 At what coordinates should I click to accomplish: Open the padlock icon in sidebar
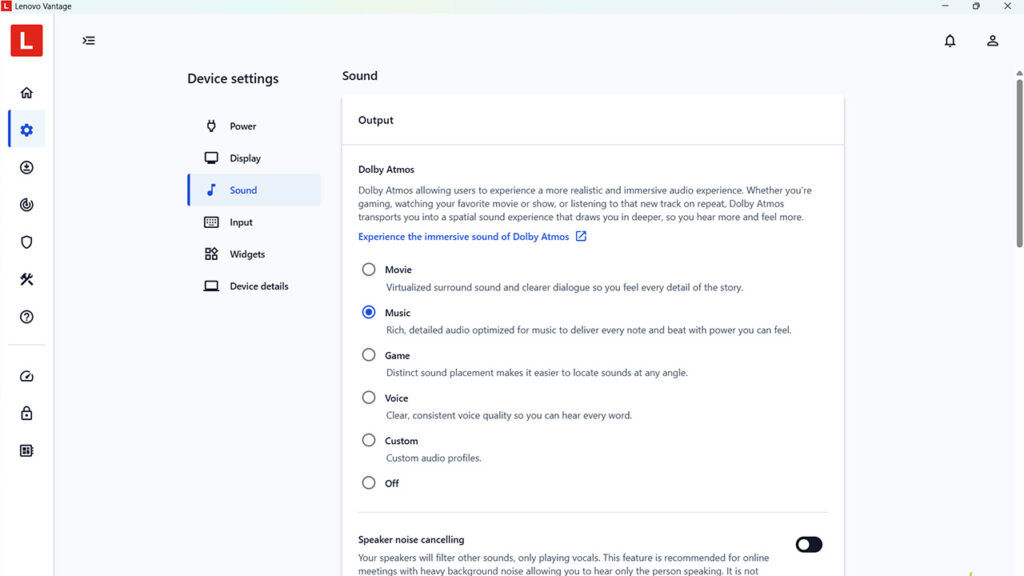pyautogui.click(x=27, y=413)
